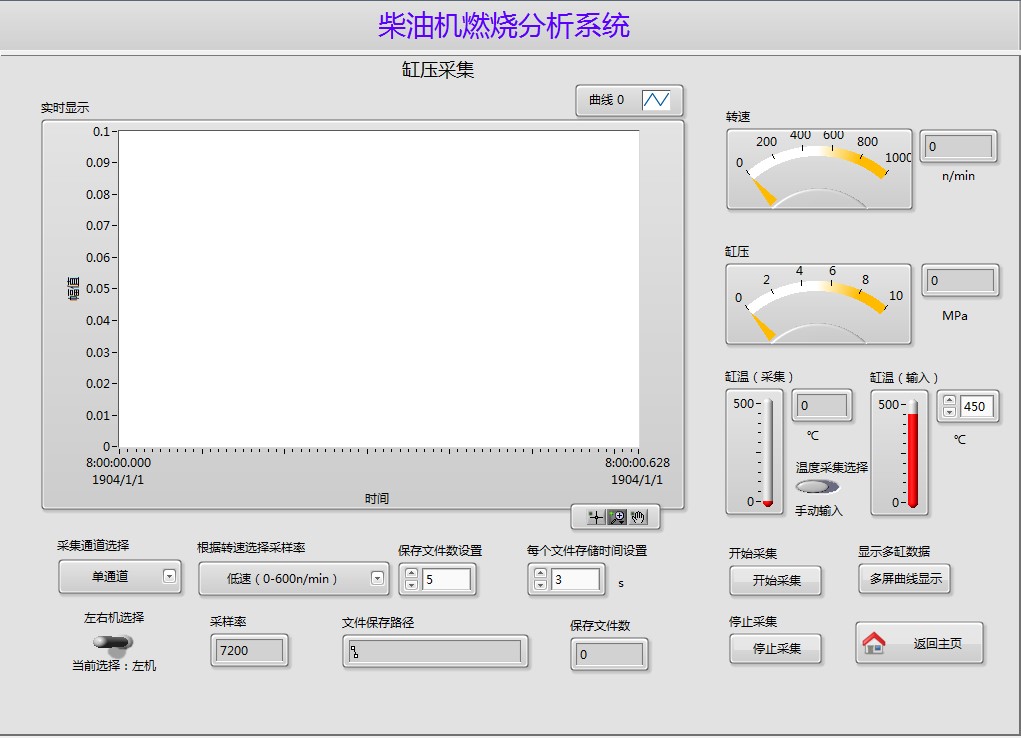
Task: Click the 开始采集 button
Action: tap(776, 580)
